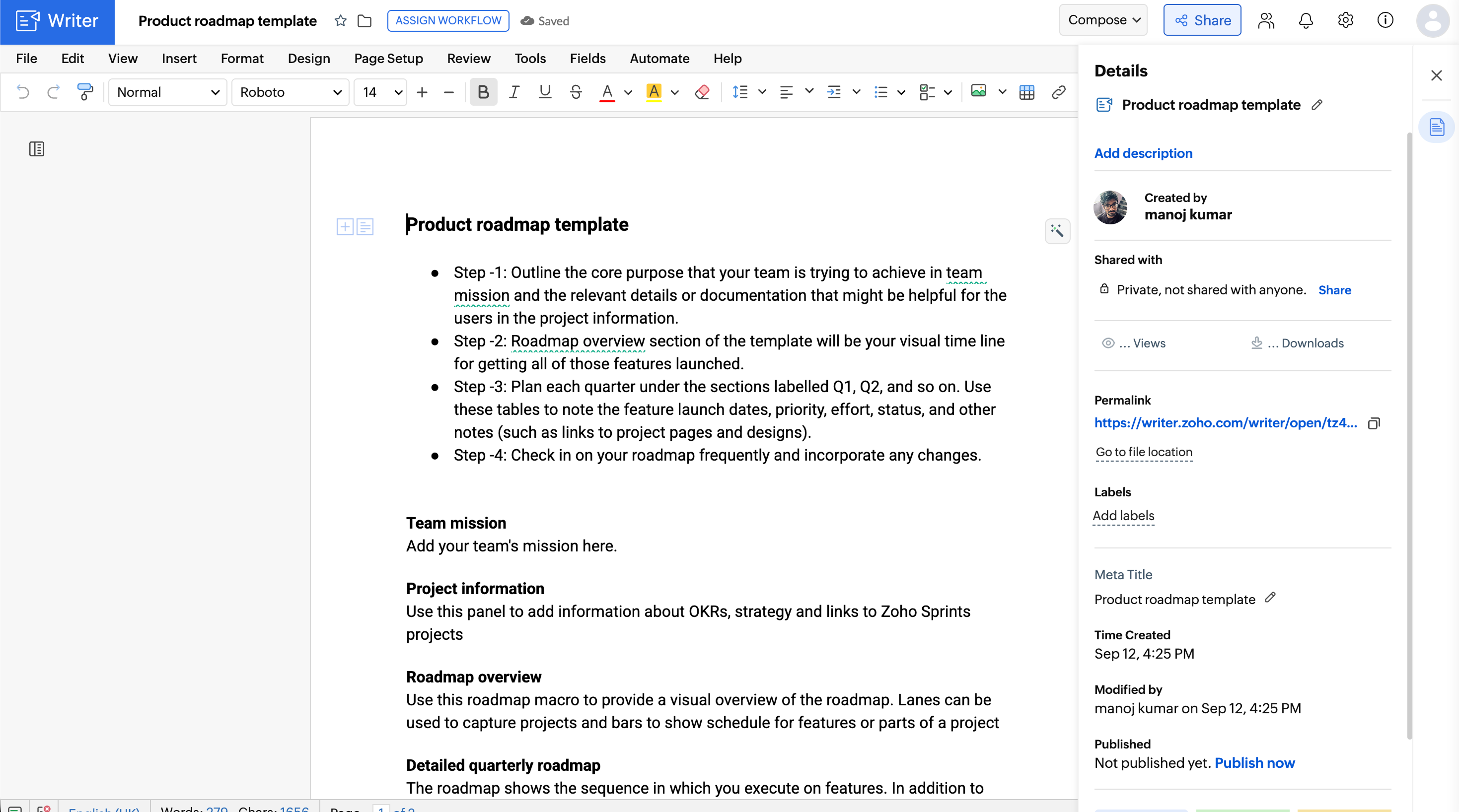1459x812 pixels.
Task: Edit the document name pencil in Details
Action: coord(1317,105)
